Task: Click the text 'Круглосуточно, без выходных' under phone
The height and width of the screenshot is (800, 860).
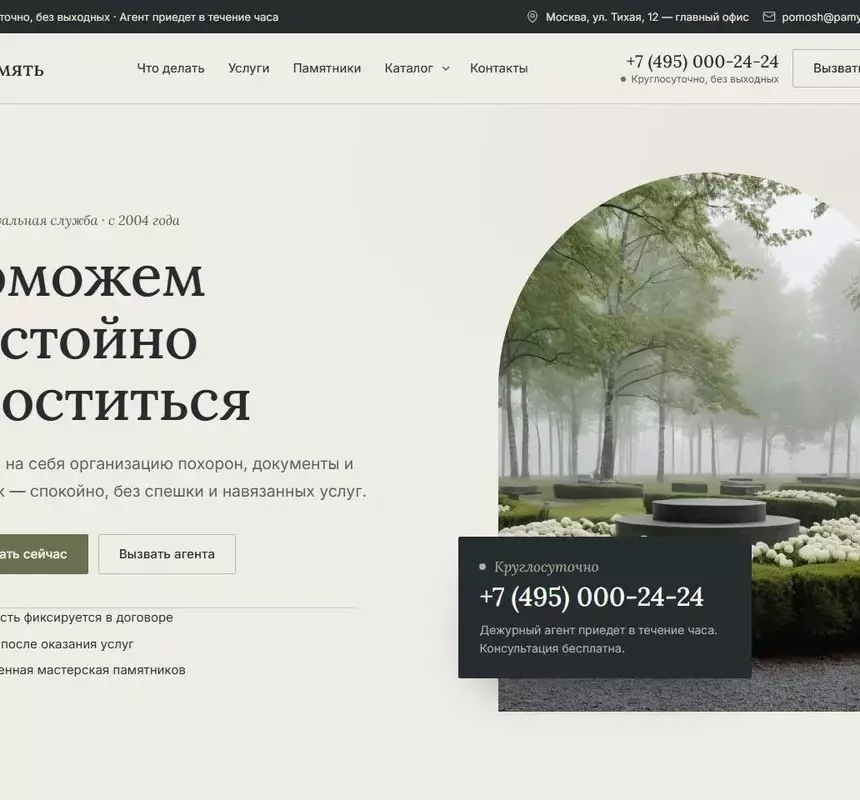Action: coord(705,80)
